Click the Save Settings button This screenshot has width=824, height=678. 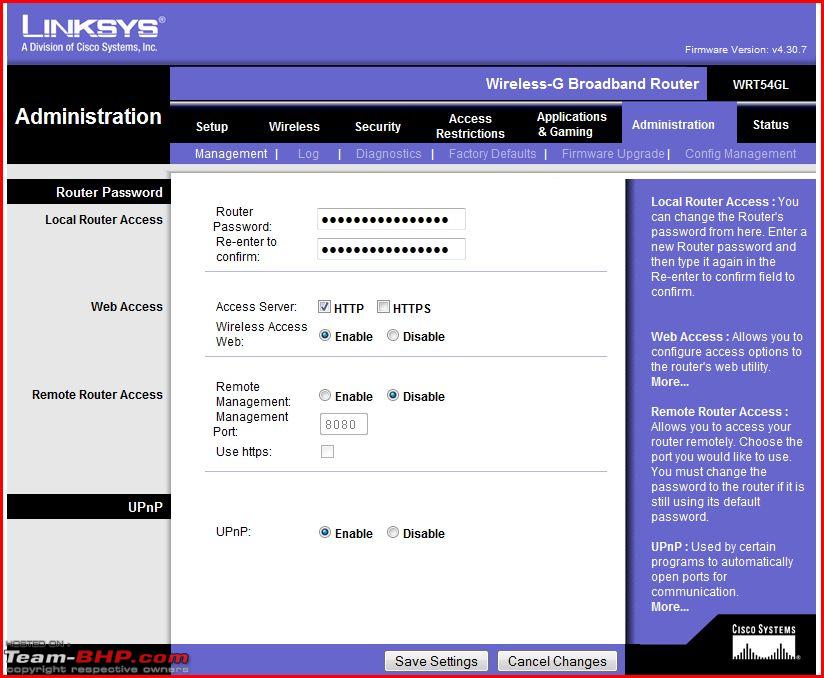[436, 661]
